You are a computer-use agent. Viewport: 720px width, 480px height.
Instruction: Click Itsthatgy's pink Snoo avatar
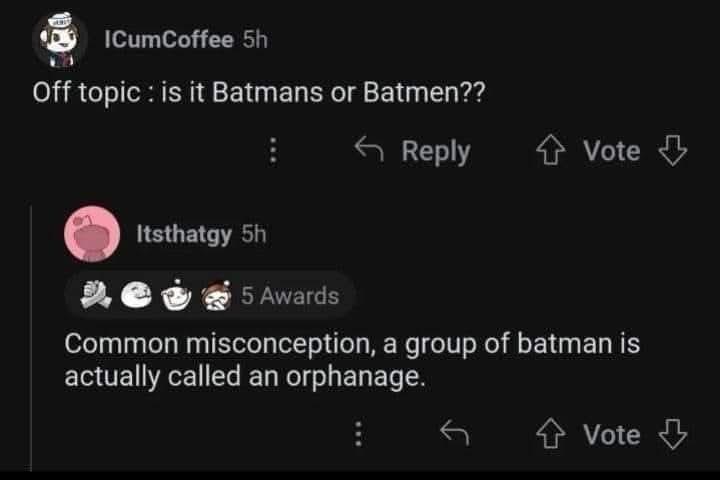pyautogui.click(x=92, y=234)
